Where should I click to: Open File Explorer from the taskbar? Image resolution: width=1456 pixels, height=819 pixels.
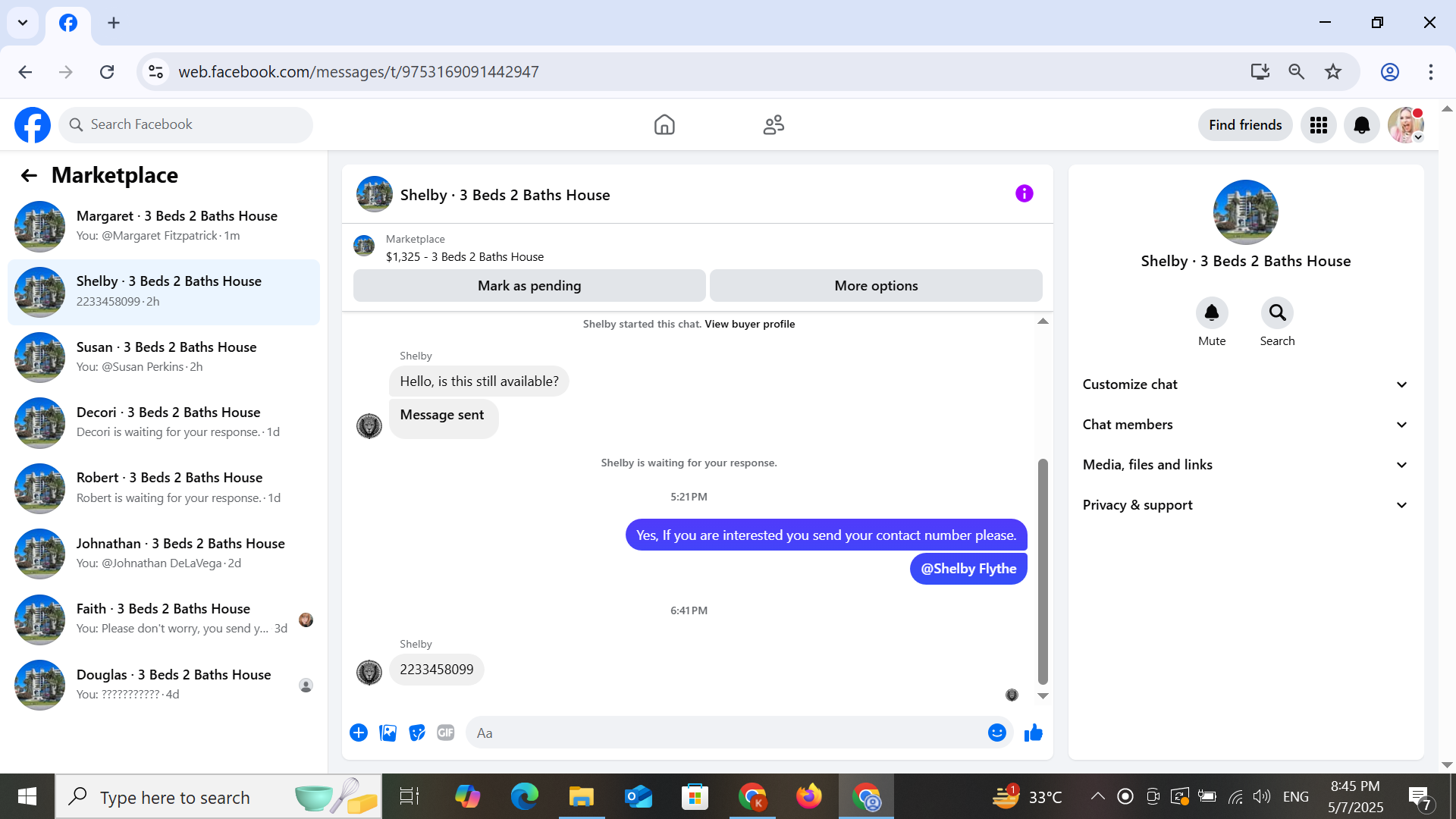581,797
